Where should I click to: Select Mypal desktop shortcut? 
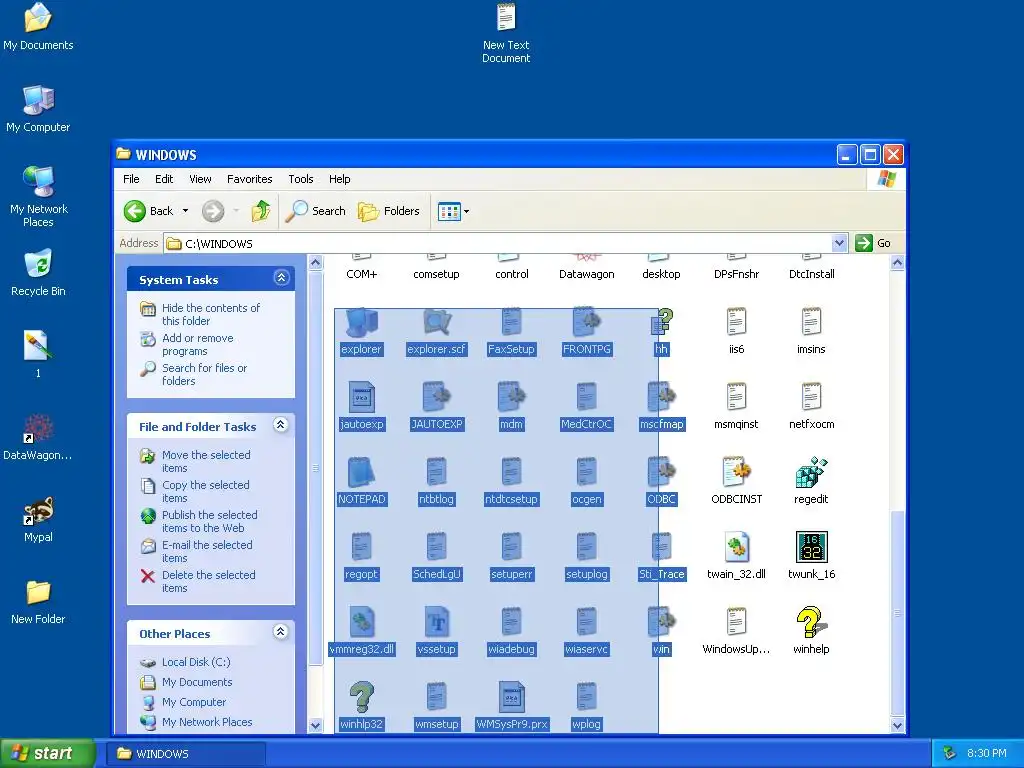(x=38, y=519)
